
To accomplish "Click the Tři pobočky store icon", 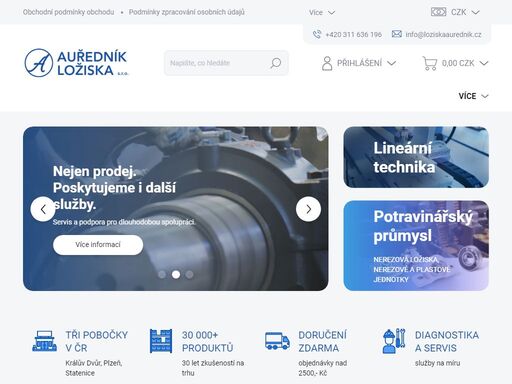I will click(44, 341).
